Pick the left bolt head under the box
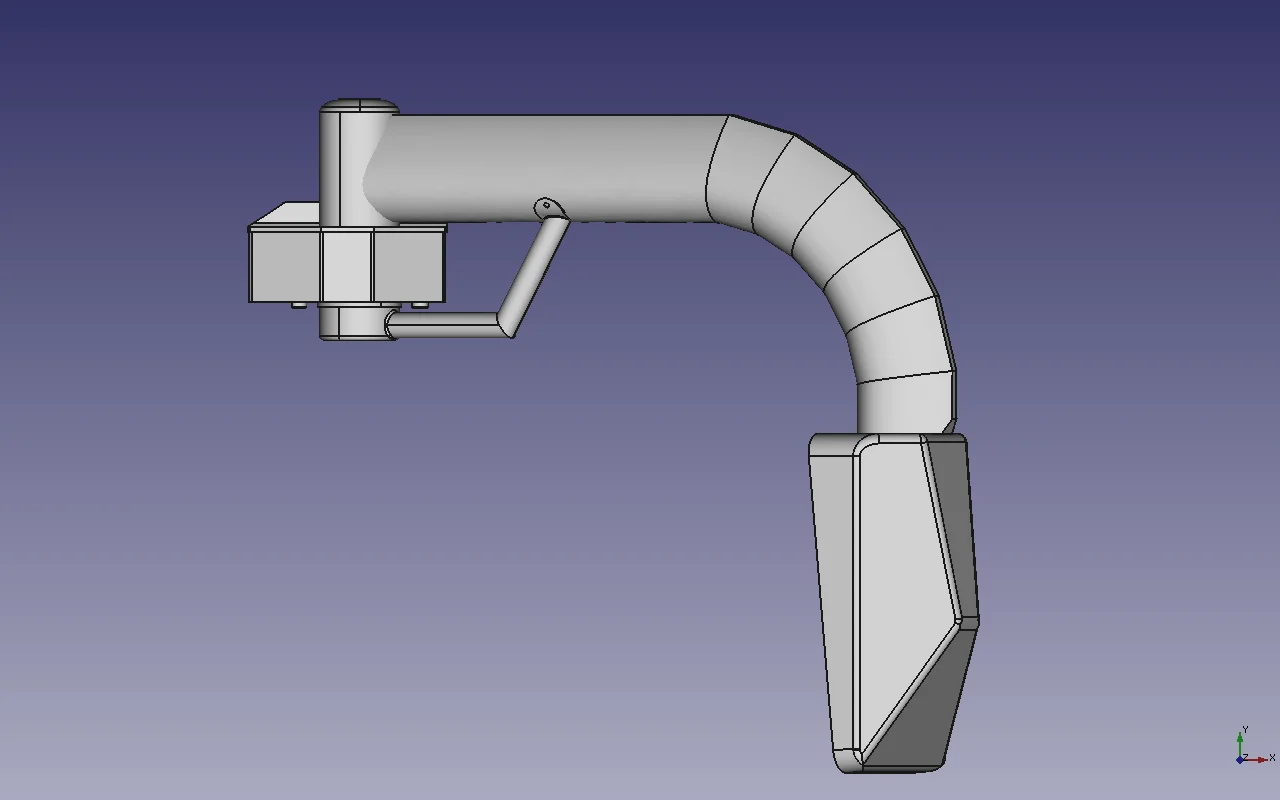This screenshot has width=1280, height=800. pos(298,305)
